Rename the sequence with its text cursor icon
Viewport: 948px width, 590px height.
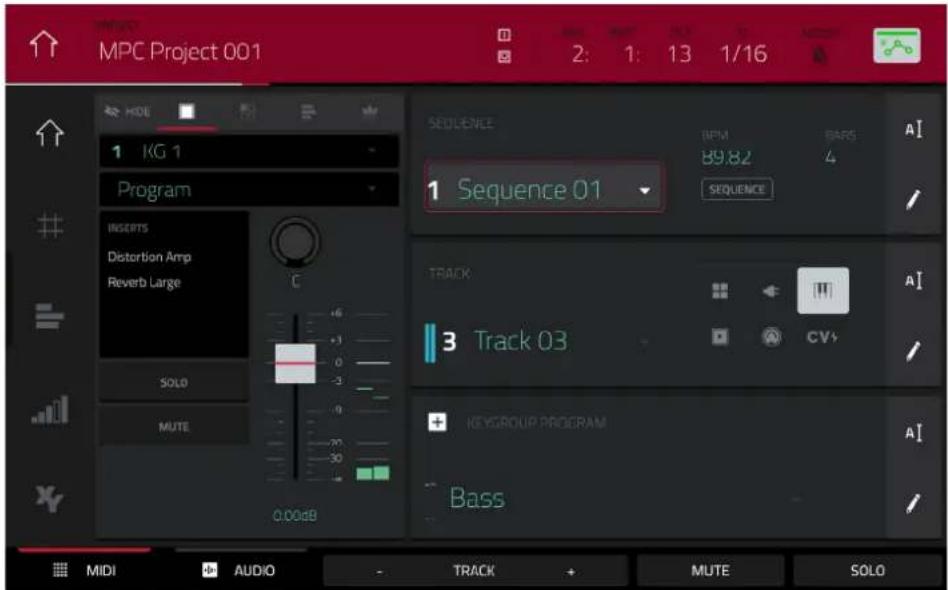[x=914, y=129]
